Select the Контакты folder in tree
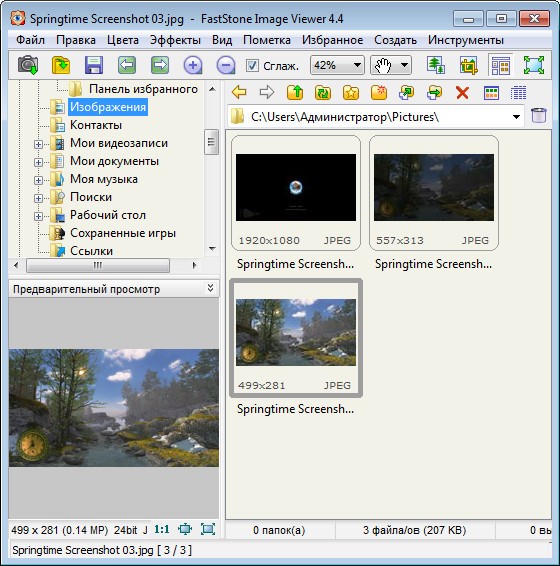 click(96, 125)
